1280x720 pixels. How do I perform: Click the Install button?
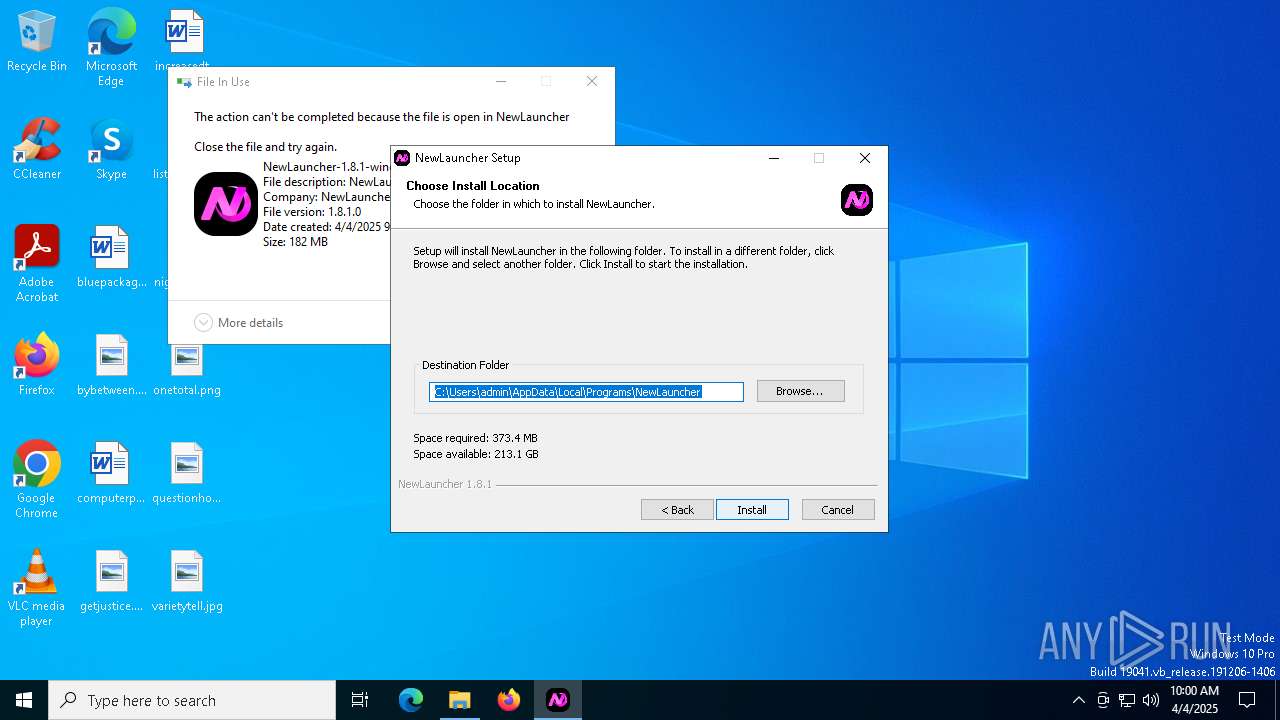click(752, 510)
